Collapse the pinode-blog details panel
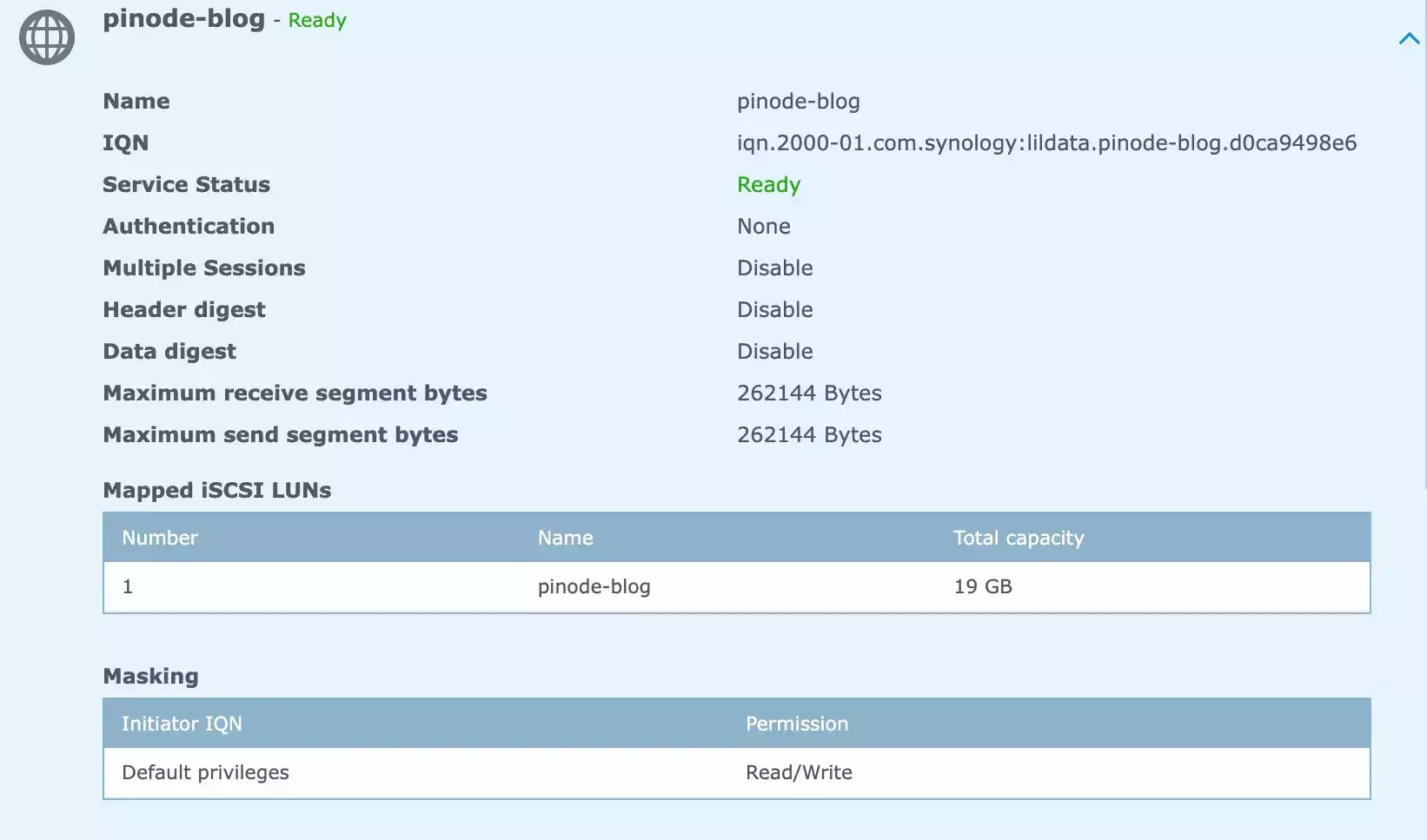 pyautogui.click(x=1408, y=38)
